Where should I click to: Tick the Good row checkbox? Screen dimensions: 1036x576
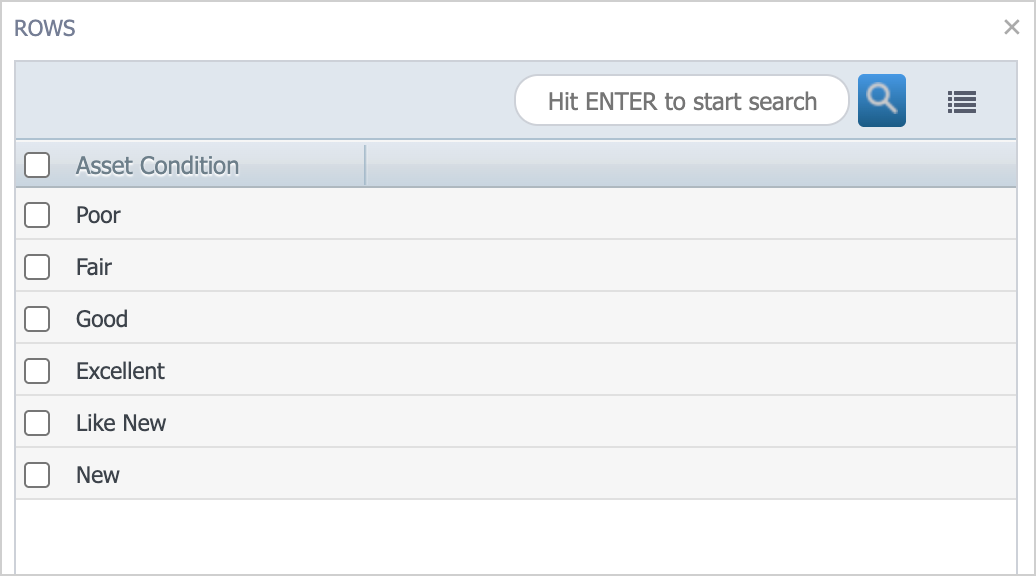coord(37,319)
